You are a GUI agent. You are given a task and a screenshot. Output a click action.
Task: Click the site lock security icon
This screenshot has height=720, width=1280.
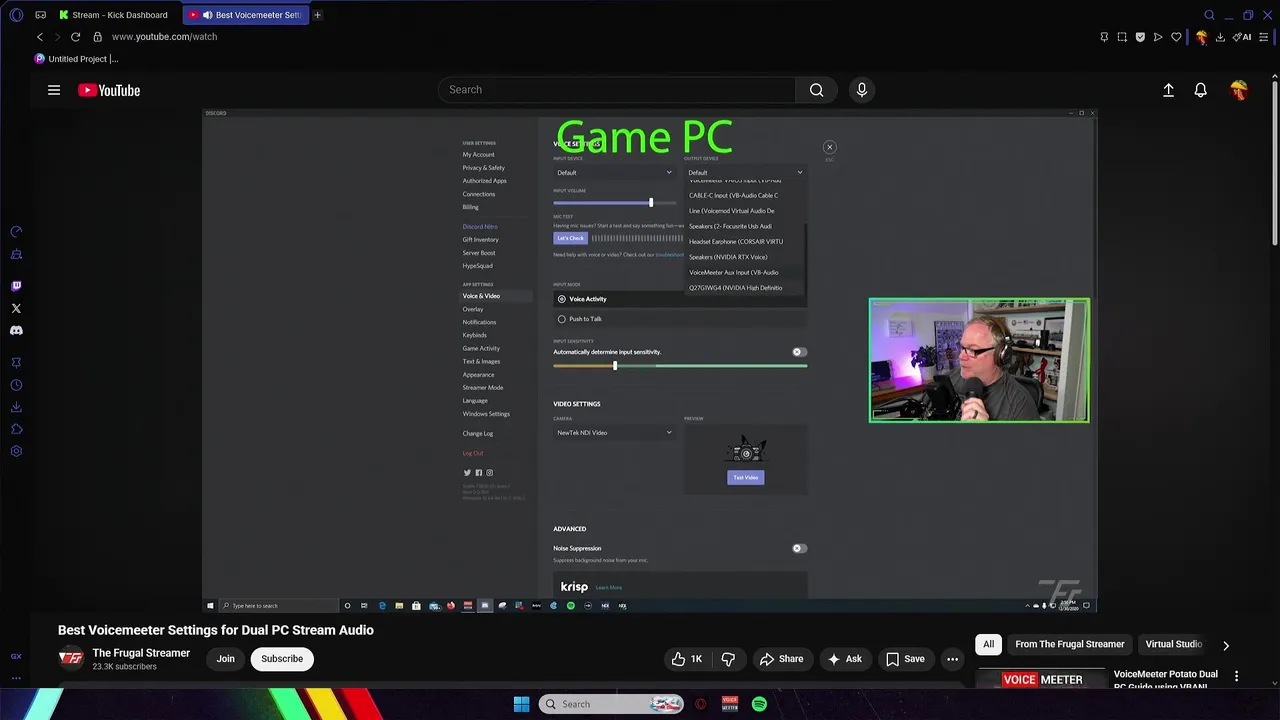click(x=97, y=37)
